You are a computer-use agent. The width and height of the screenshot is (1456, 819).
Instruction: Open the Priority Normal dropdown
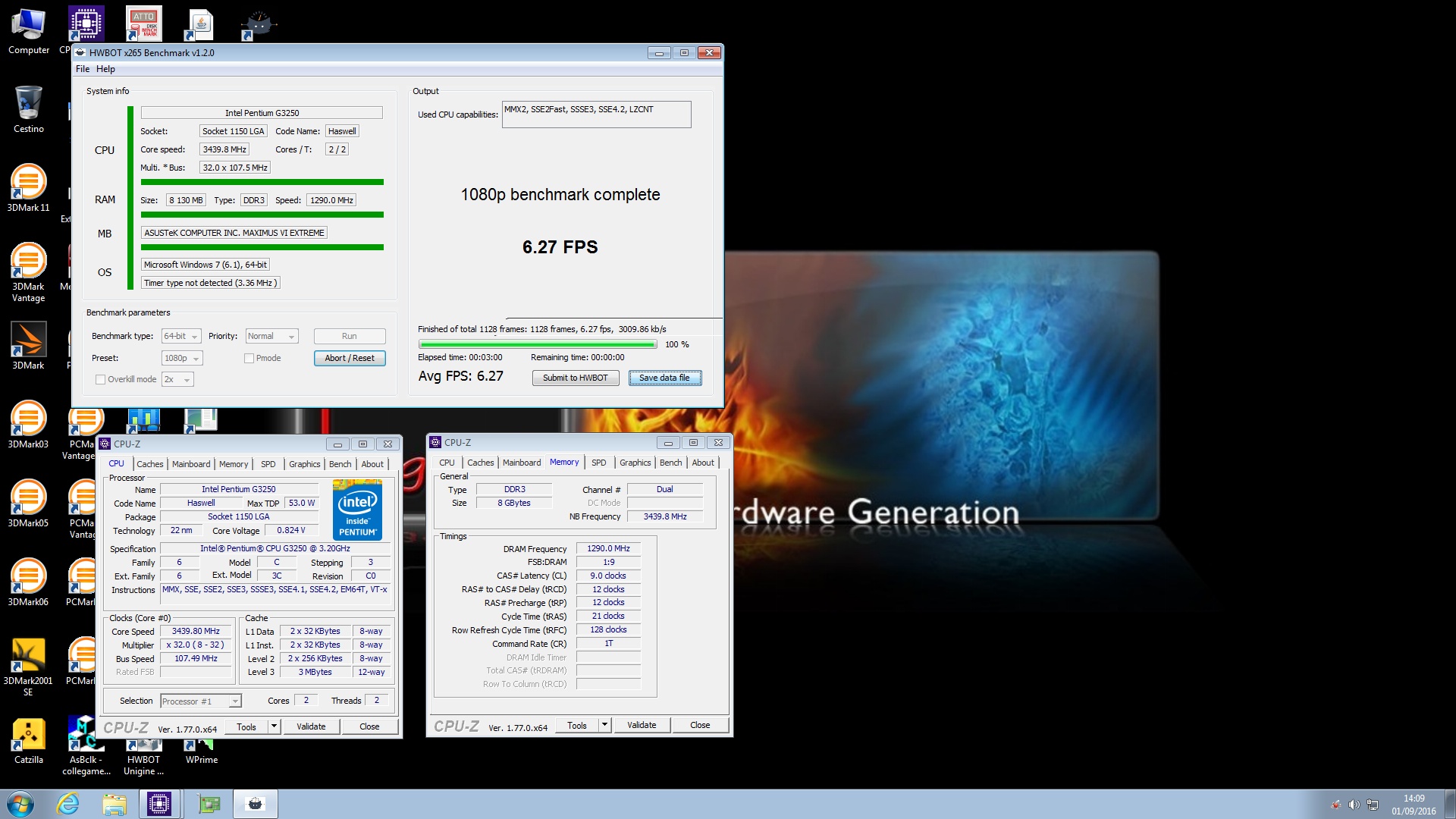[x=271, y=336]
